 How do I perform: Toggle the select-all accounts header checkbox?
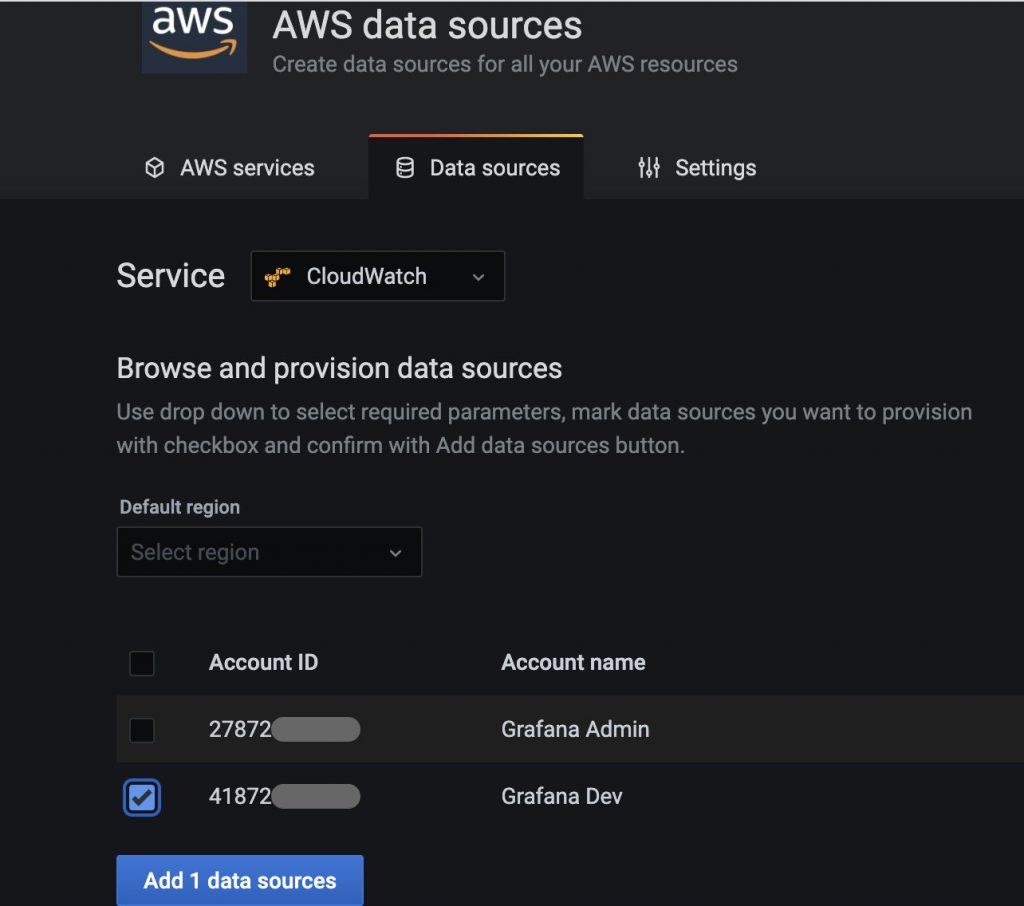click(142, 663)
